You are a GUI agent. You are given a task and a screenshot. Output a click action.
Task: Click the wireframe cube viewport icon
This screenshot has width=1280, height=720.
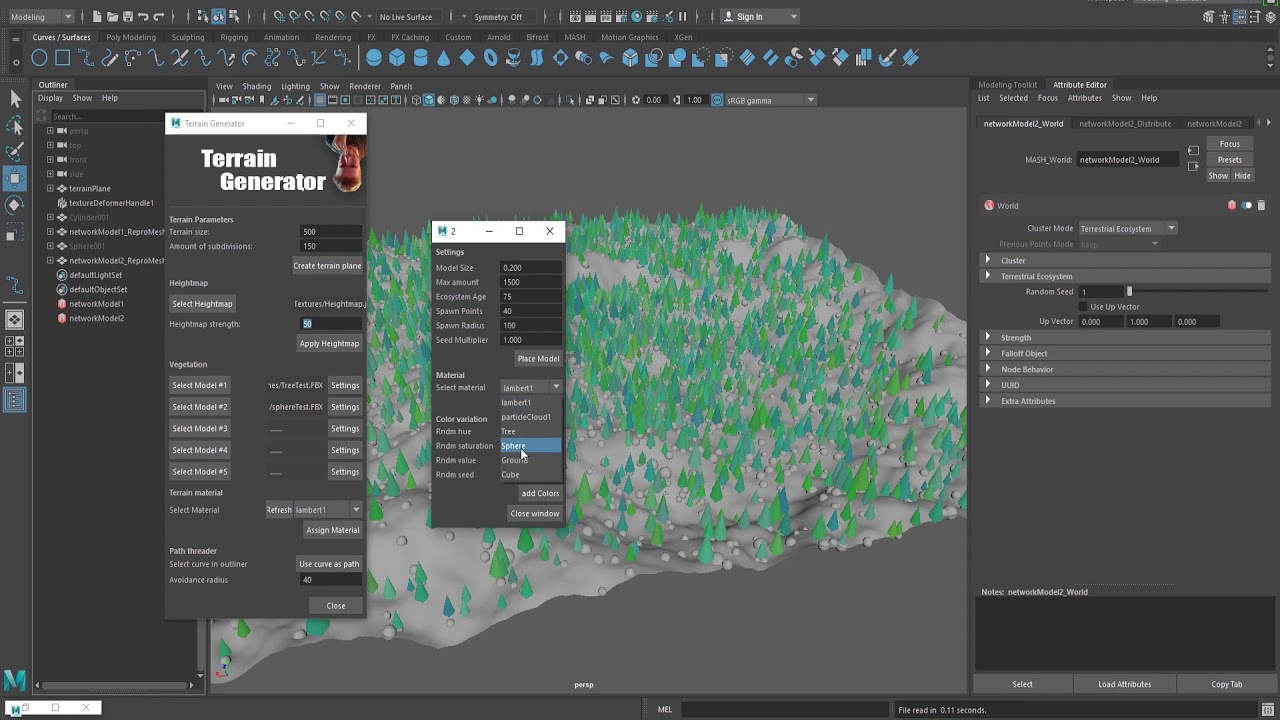coord(417,100)
